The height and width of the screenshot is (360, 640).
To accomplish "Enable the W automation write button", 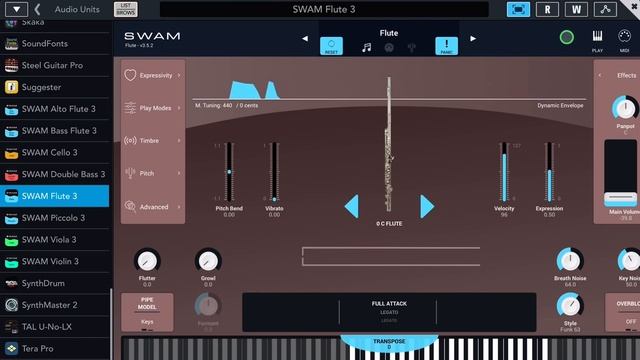I will coord(576,9).
